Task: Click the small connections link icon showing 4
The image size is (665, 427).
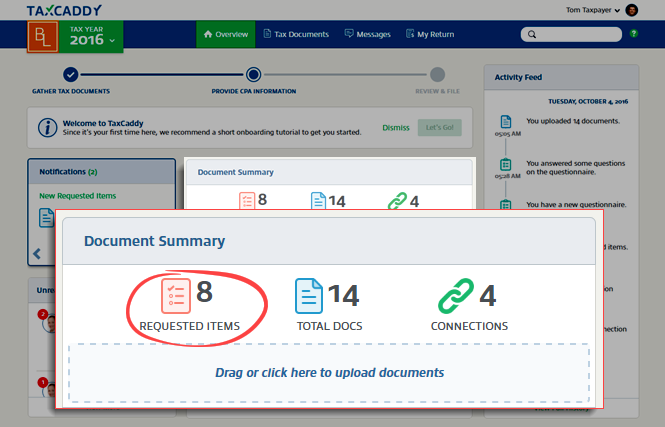Action: [x=397, y=201]
